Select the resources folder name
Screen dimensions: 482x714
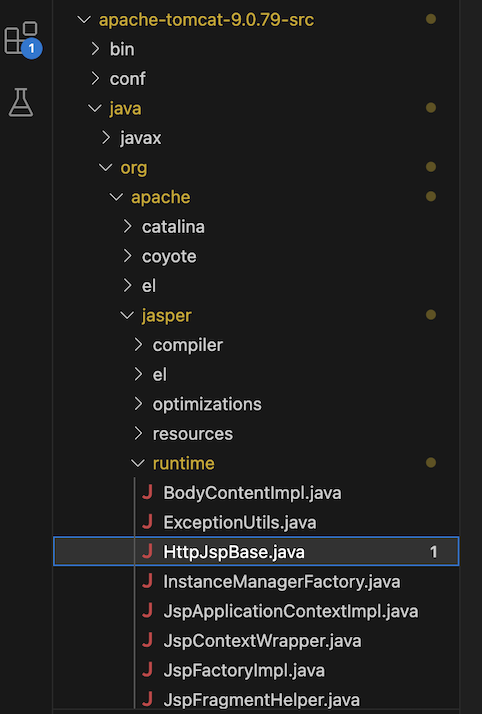193,434
